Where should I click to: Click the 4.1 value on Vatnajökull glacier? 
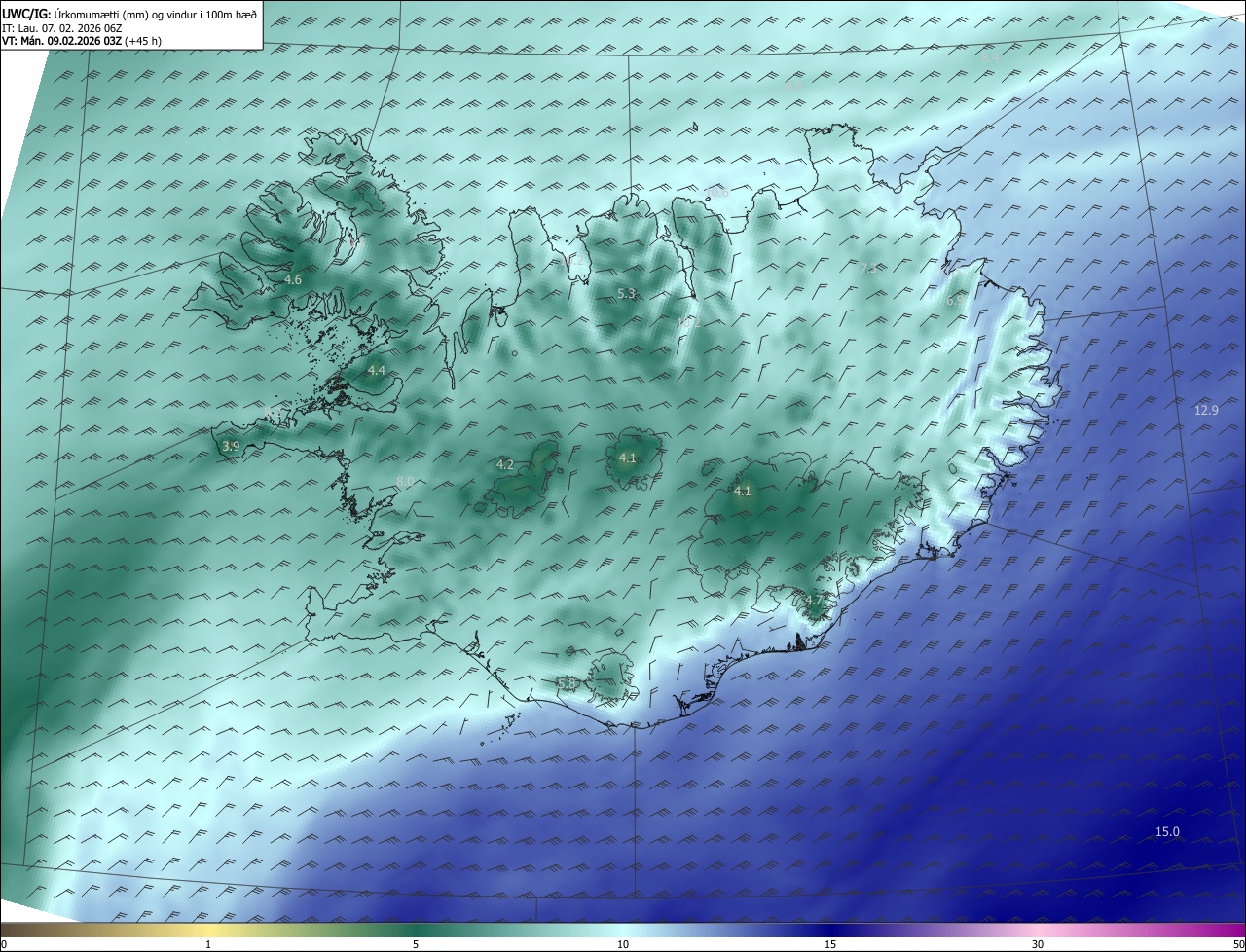tap(743, 492)
